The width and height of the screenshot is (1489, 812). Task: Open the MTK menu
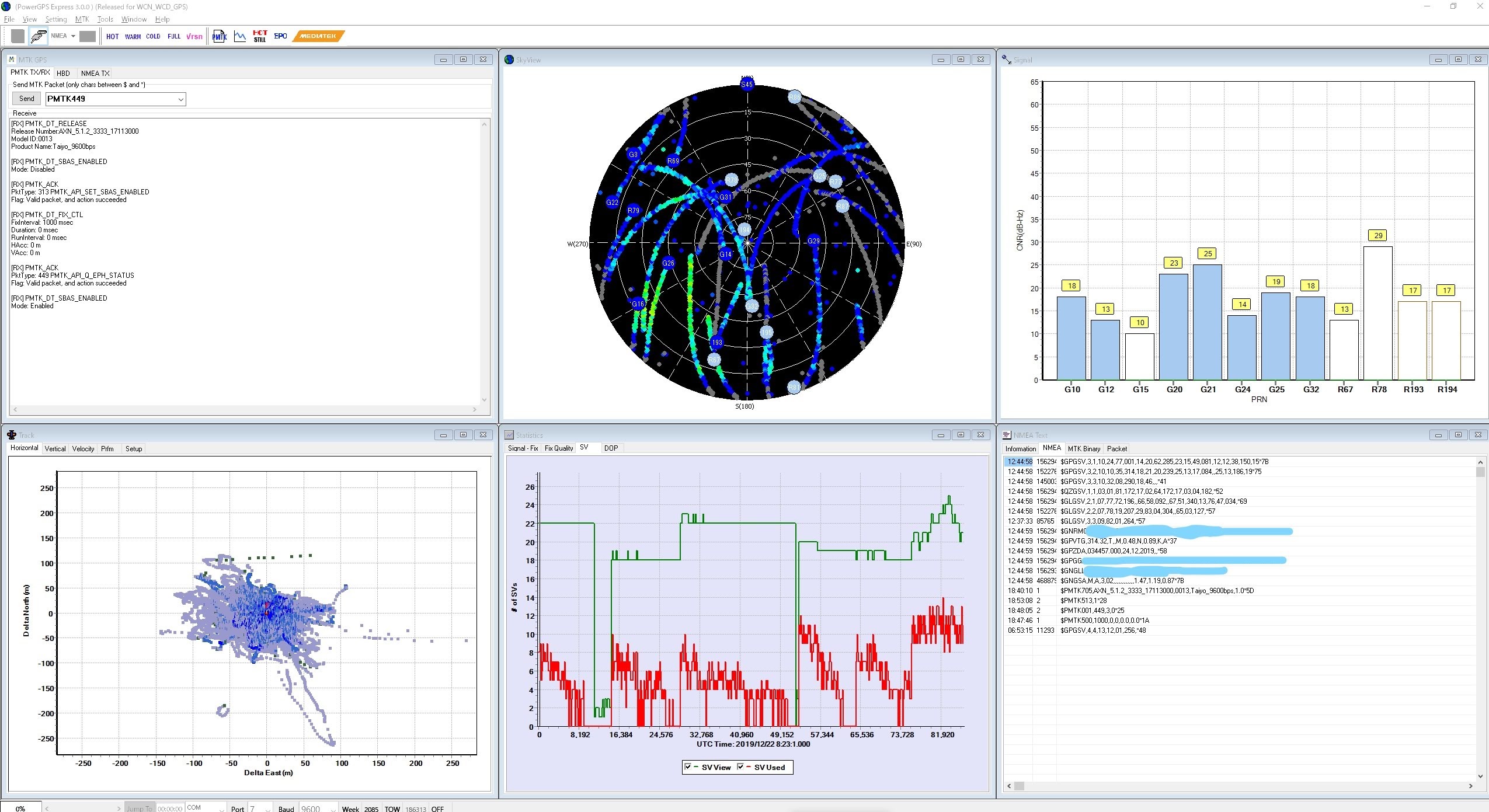[x=82, y=19]
